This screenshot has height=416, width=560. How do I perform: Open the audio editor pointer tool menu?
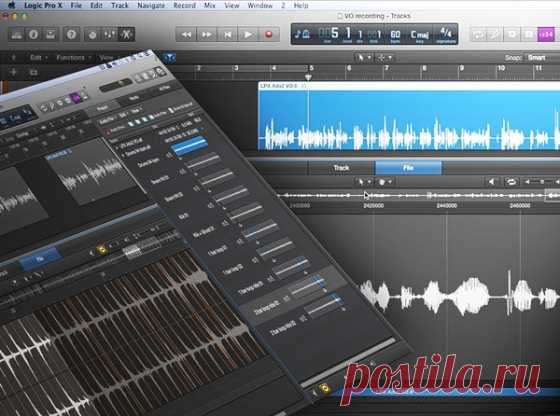[x=364, y=182]
